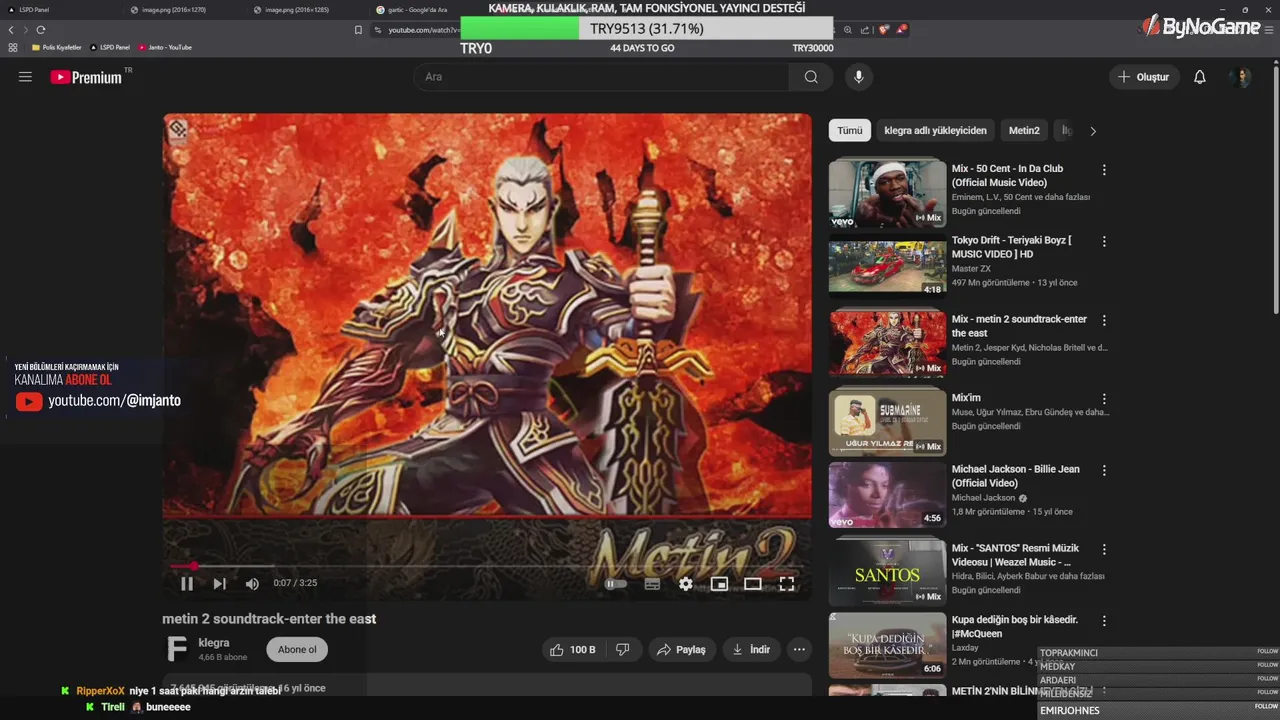Open 50 Cent In Da Club thumbnail
The height and width of the screenshot is (720, 1280).
[x=887, y=192]
